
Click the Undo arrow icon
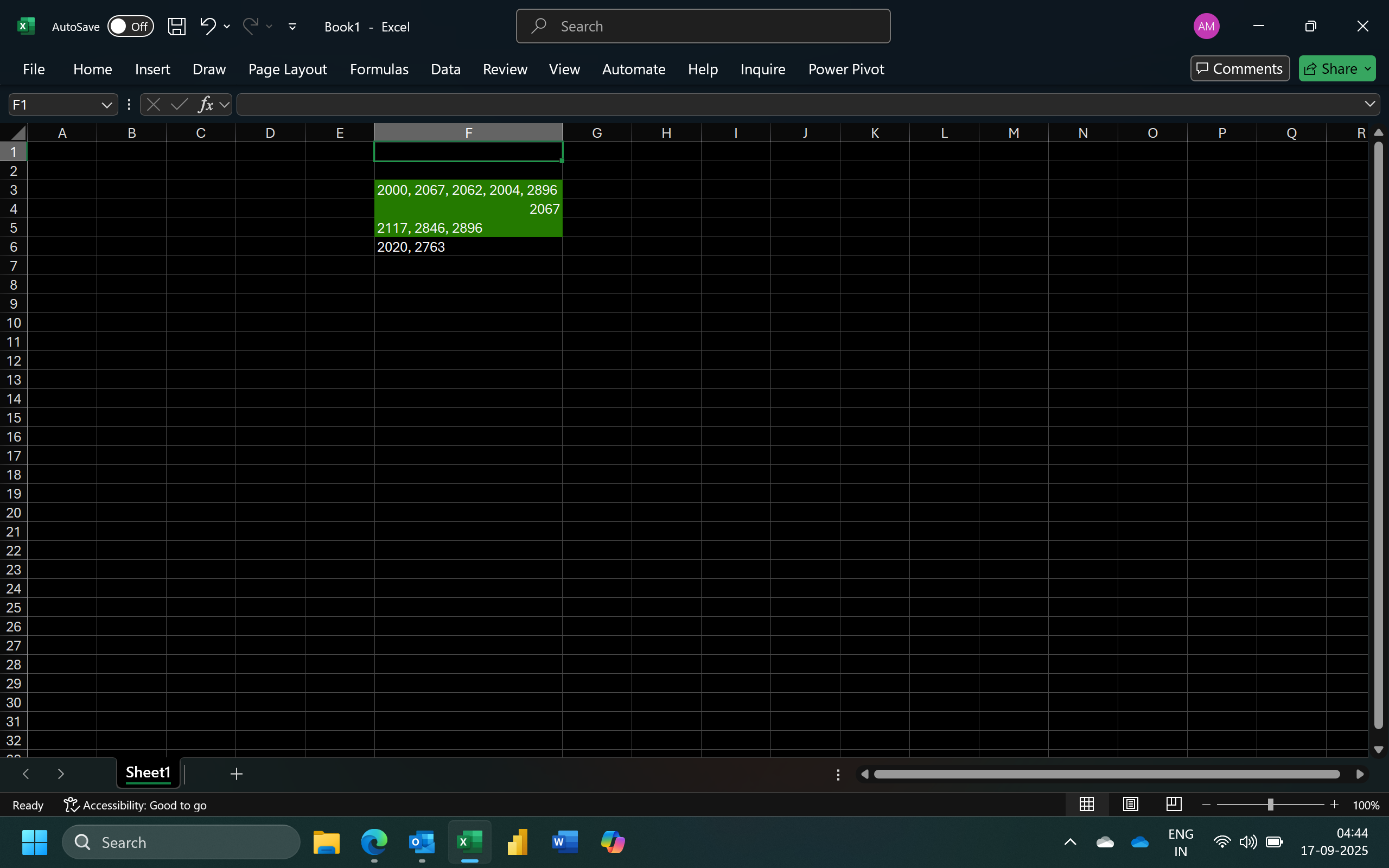click(207, 27)
